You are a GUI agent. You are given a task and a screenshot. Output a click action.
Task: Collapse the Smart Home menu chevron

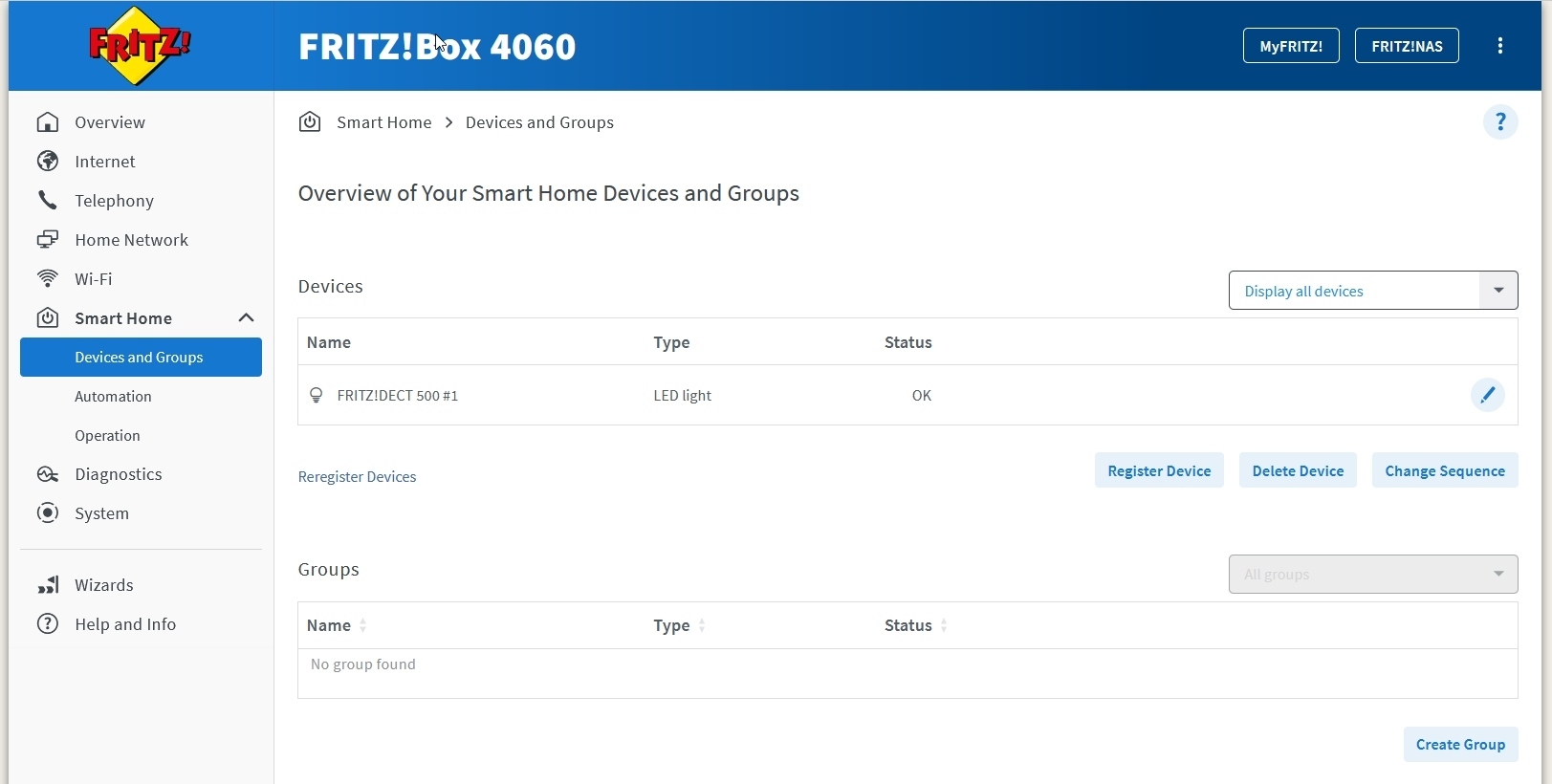(x=246, y=318)
